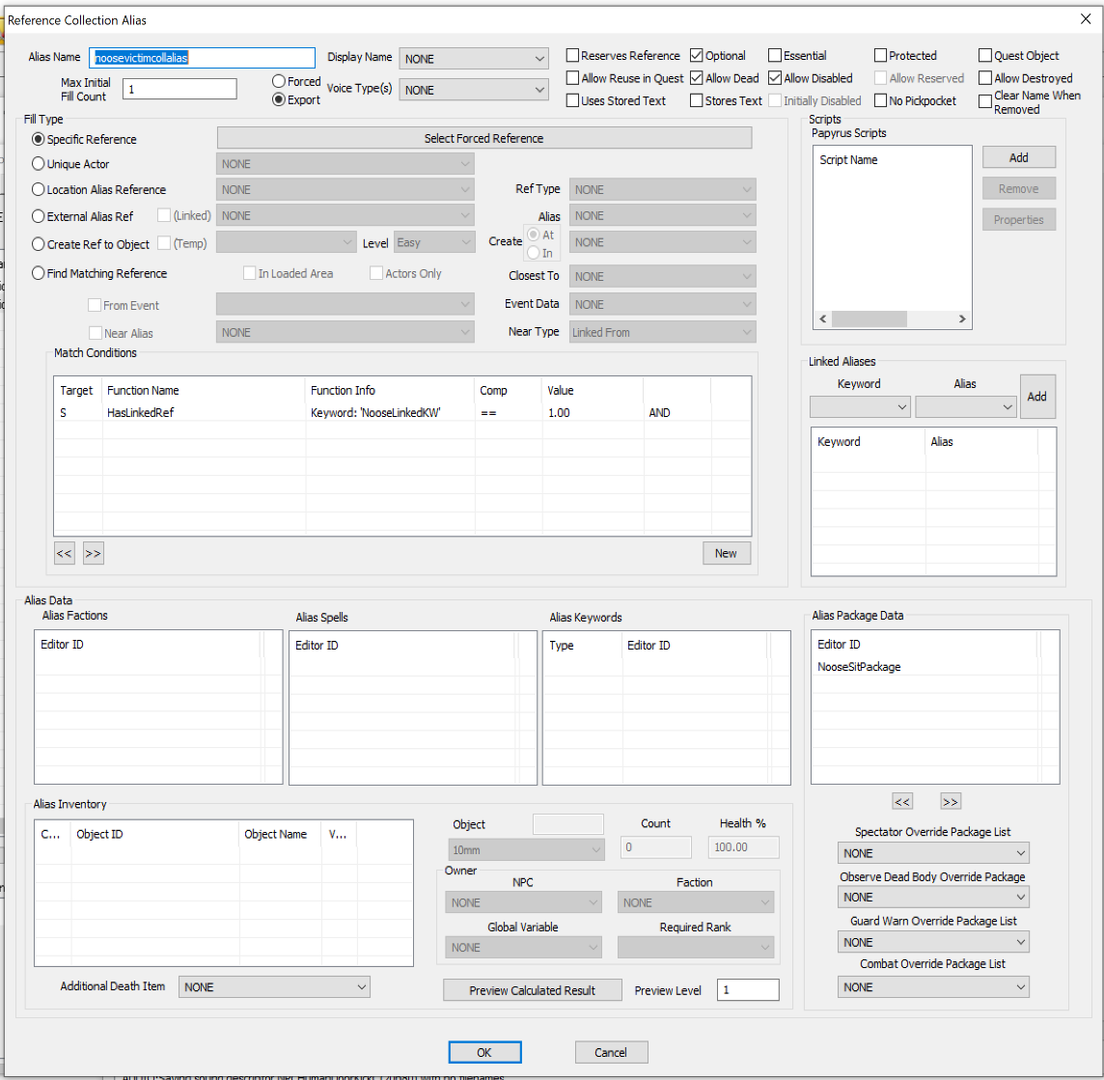This screenshot has width=1104, height=1080.
Task: Enable the Allow Destroyed checkbox
Action: (x=985, y=78)
